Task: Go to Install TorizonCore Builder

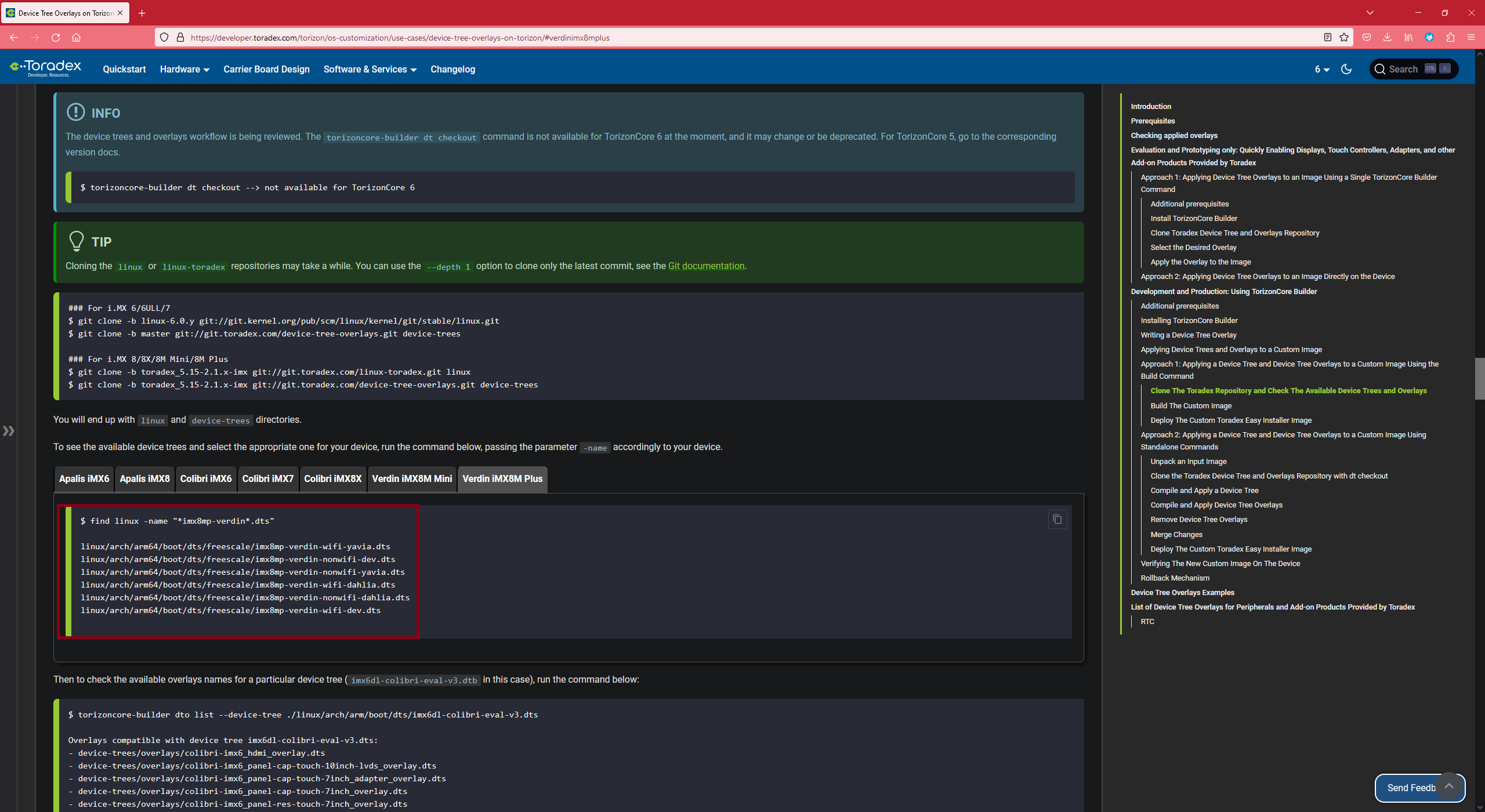Action: [1193, 218]
